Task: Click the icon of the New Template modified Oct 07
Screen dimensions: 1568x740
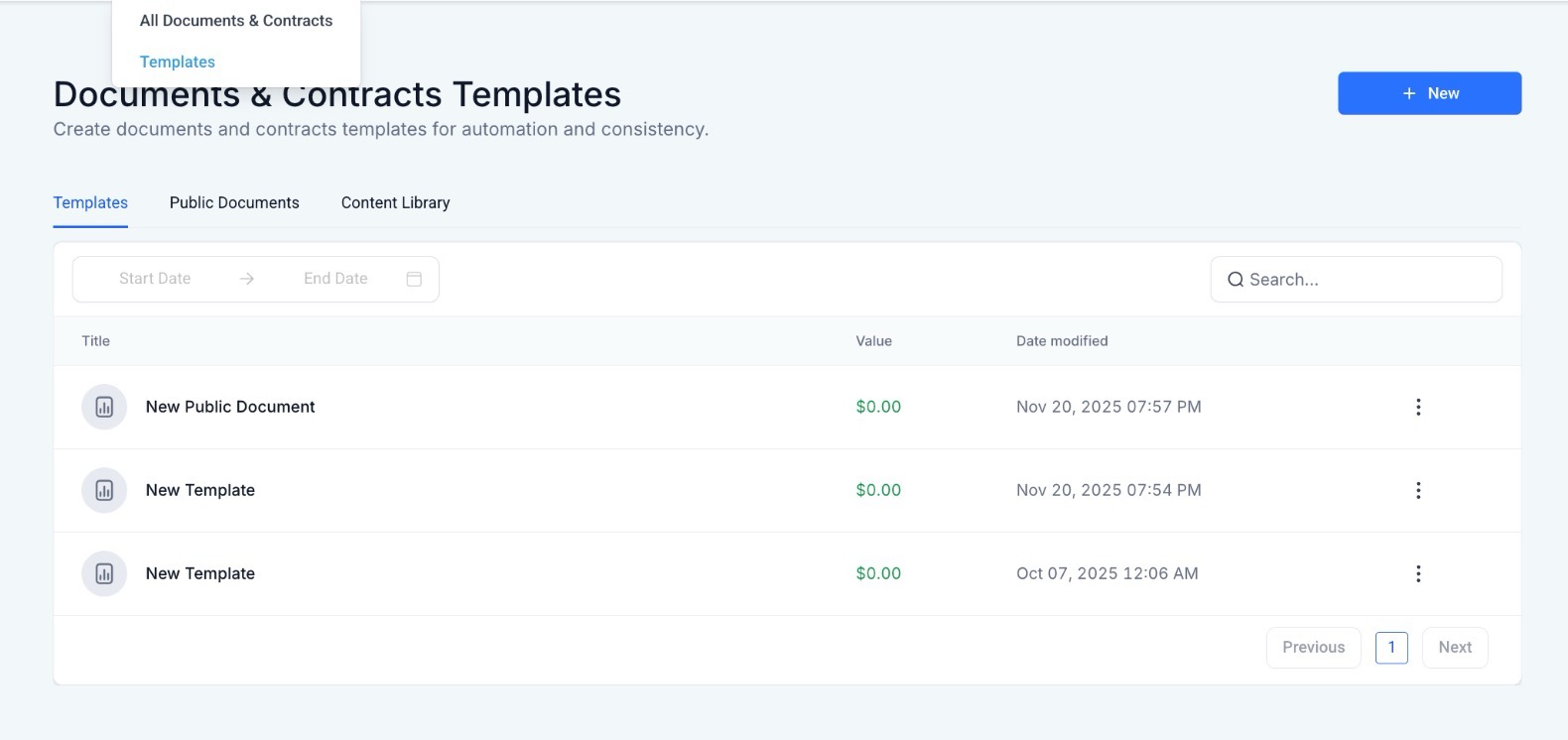Action: tap(104, 573)
